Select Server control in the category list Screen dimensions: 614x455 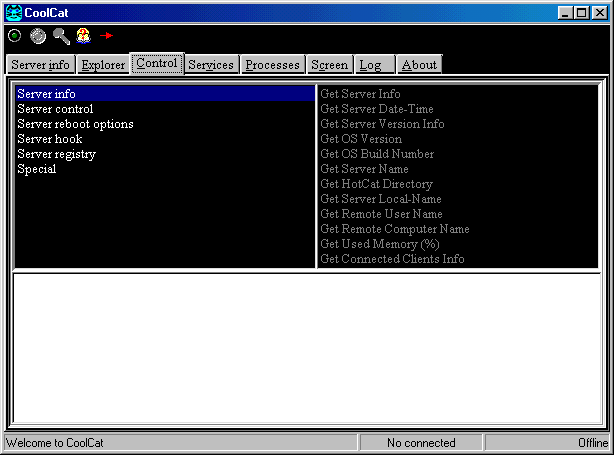(55, 109)
